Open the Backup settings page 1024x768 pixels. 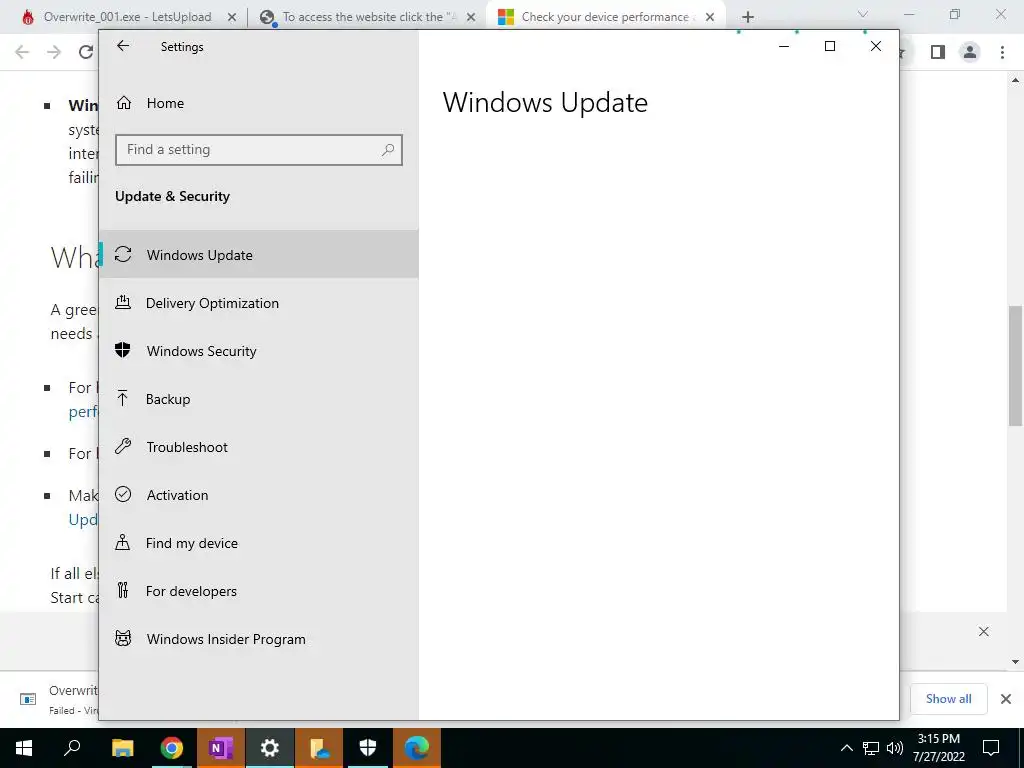259,399
